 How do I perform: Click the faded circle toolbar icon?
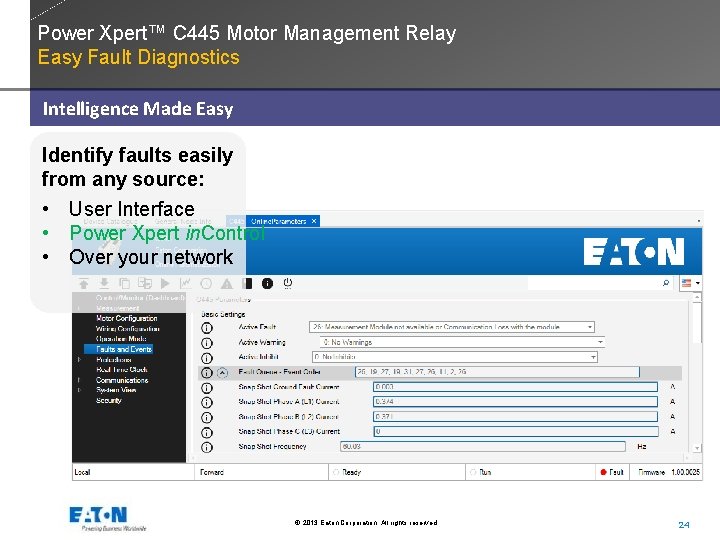[206, 283]
